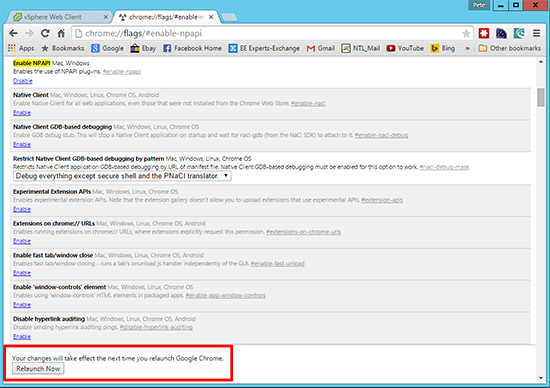This screenshot has height=388, width=550.
Task: Close the chrome://flags tab
Action: (x=211, y=17)
